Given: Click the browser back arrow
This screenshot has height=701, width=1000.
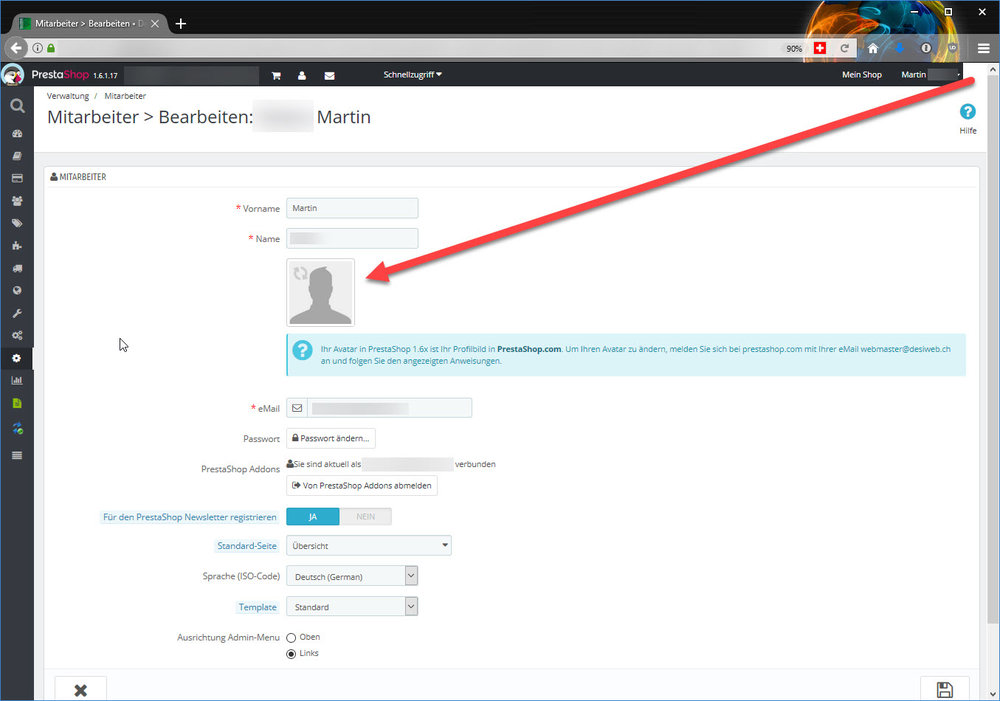Looking at the screenshot, I should pyautogui.click(x=16, y=48).
